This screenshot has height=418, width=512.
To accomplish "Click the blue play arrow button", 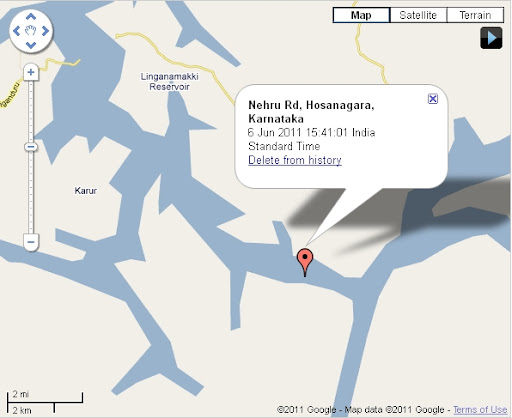I will coord(491,38).
